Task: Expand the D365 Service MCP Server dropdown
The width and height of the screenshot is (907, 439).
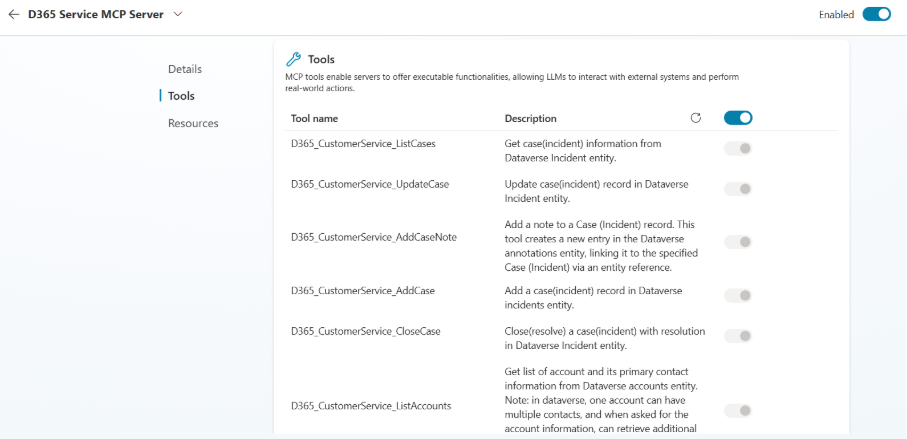Action: 178,14
